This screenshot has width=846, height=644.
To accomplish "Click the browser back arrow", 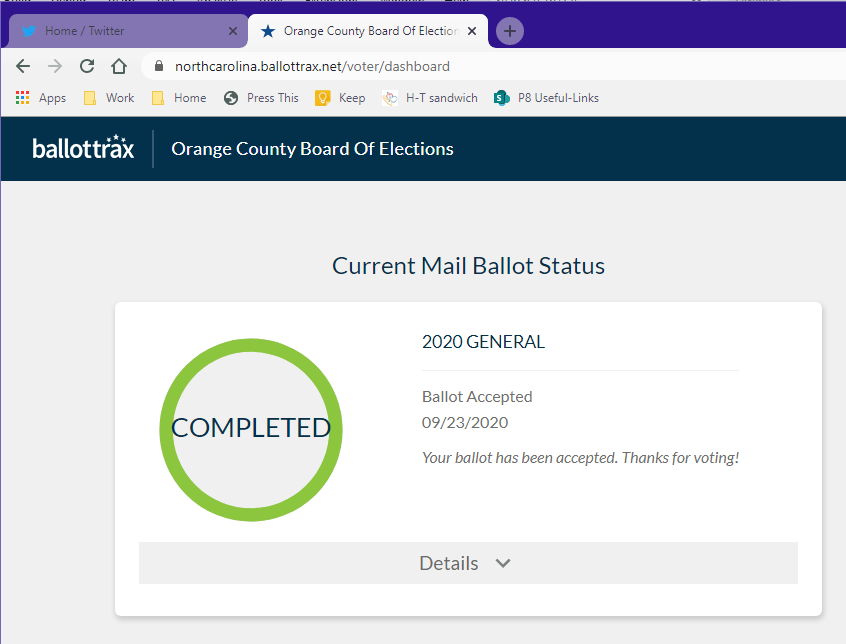I will 23,66.
